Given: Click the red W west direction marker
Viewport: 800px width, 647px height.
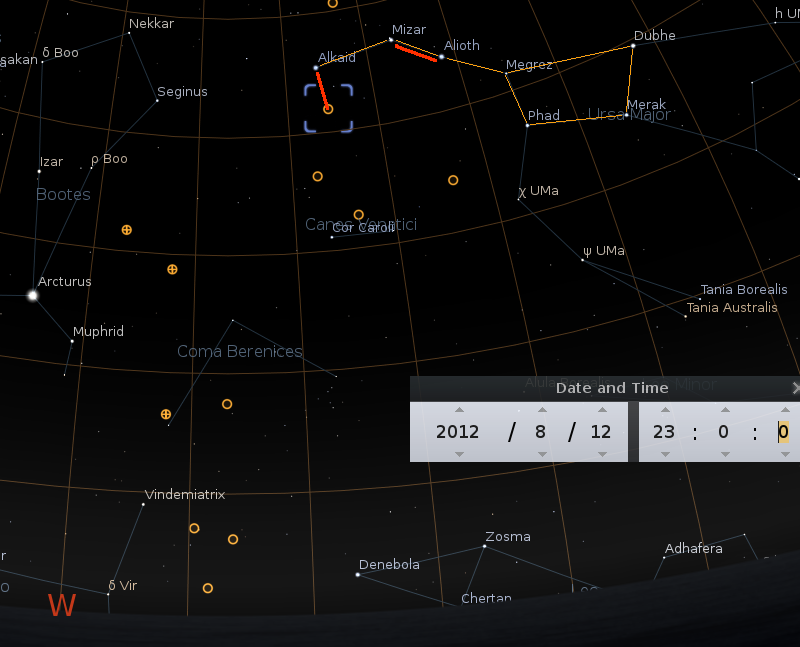Looking at the screenshot, I should 62,605.
